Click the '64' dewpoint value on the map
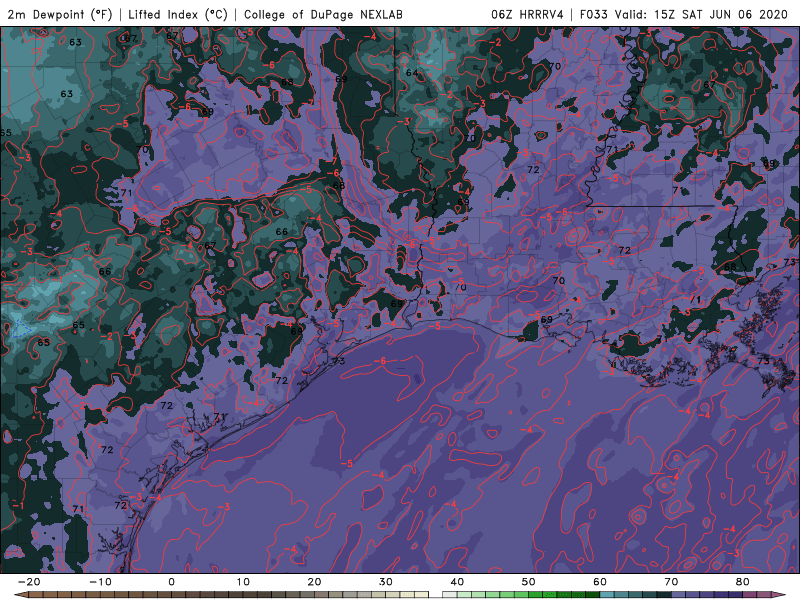 pyautogui.click(x=412, y=73)
